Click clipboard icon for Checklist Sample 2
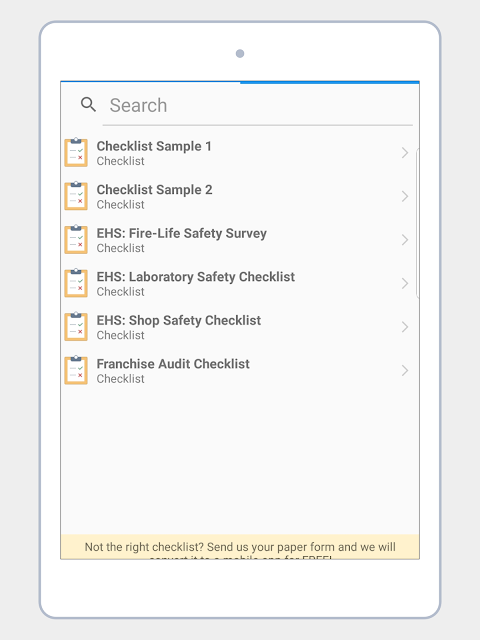 coord(76,196)
